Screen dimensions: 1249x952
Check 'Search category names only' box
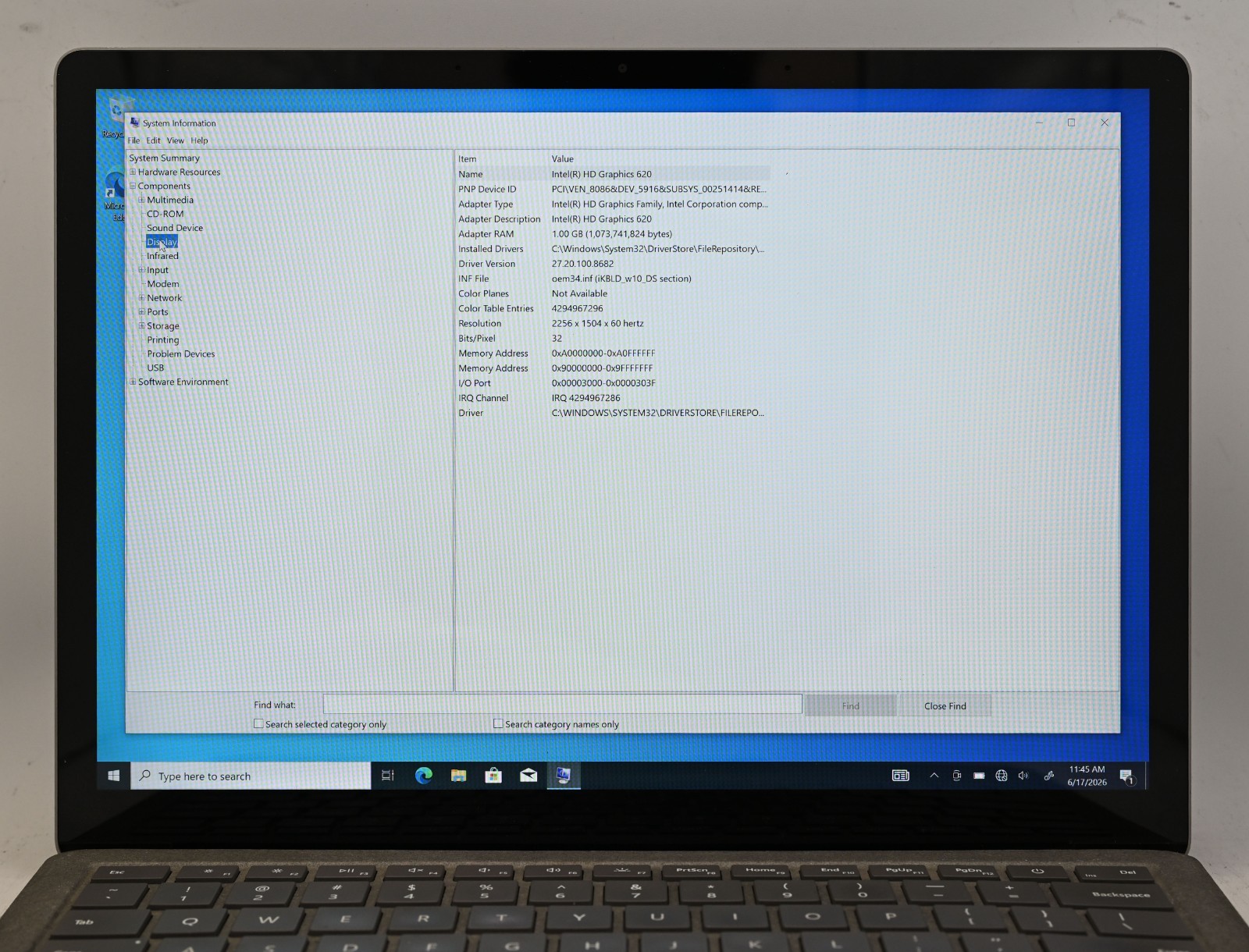click(498, 724)
